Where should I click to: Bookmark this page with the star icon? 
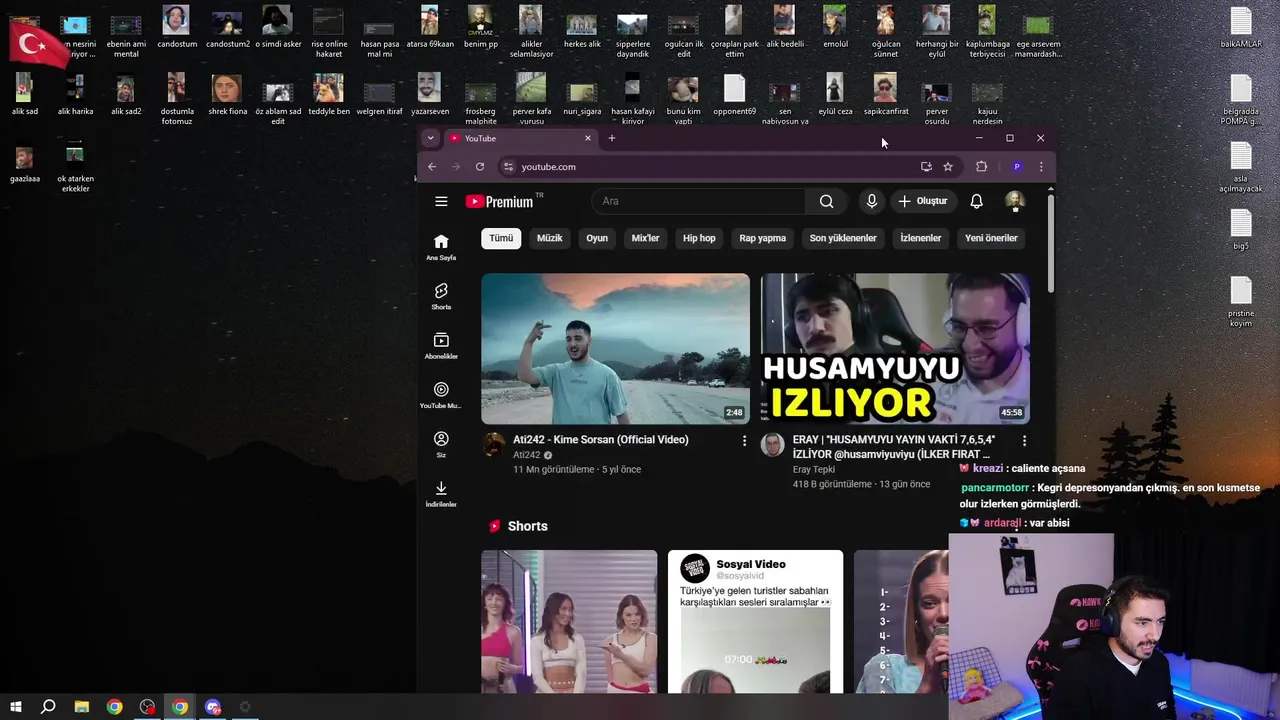[948, 167]
